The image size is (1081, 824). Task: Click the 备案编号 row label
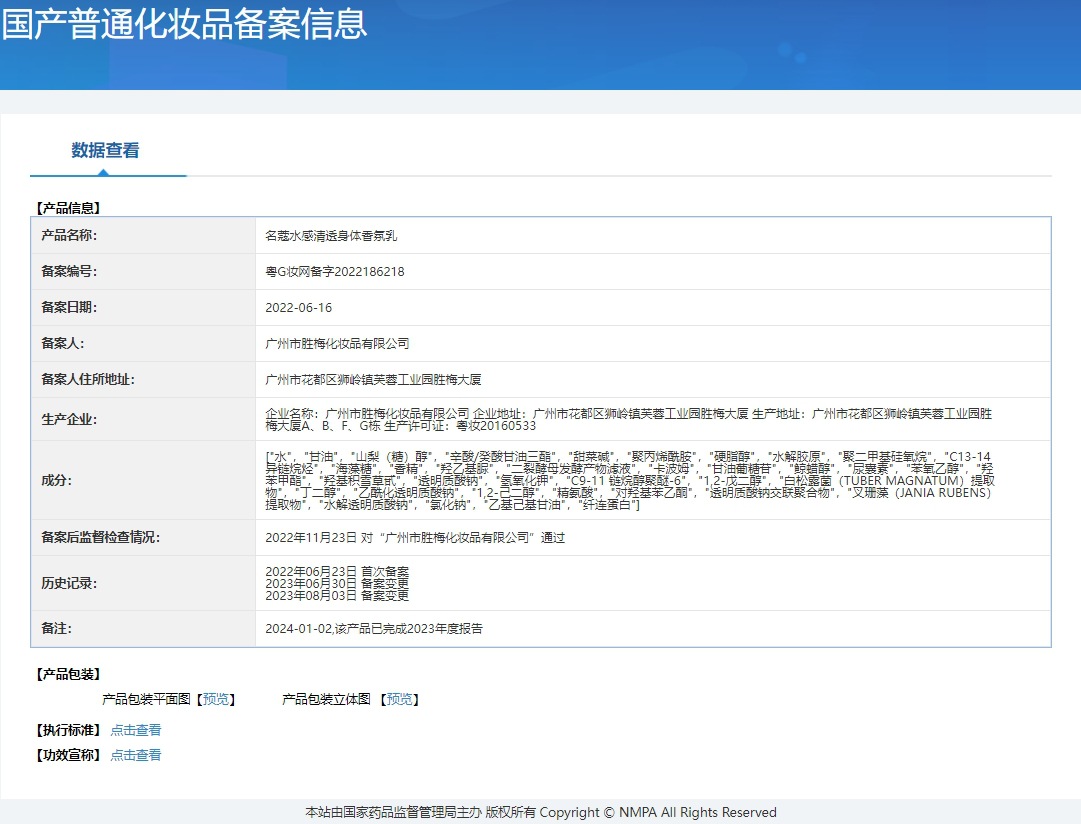click(x=69, y=271)
